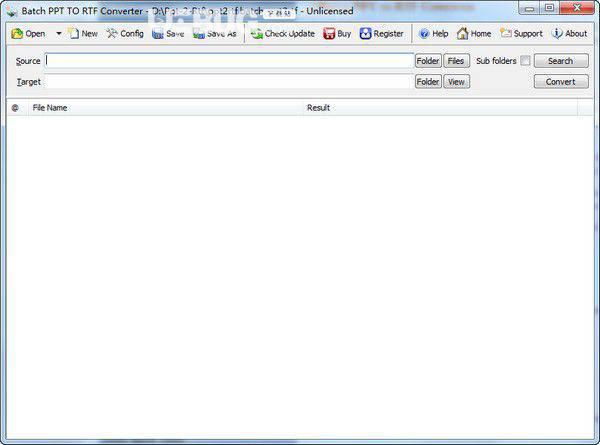Enable the Sub folders checkbox
The height and width of the screenshot is (445, 600).
tap(525, 61)
